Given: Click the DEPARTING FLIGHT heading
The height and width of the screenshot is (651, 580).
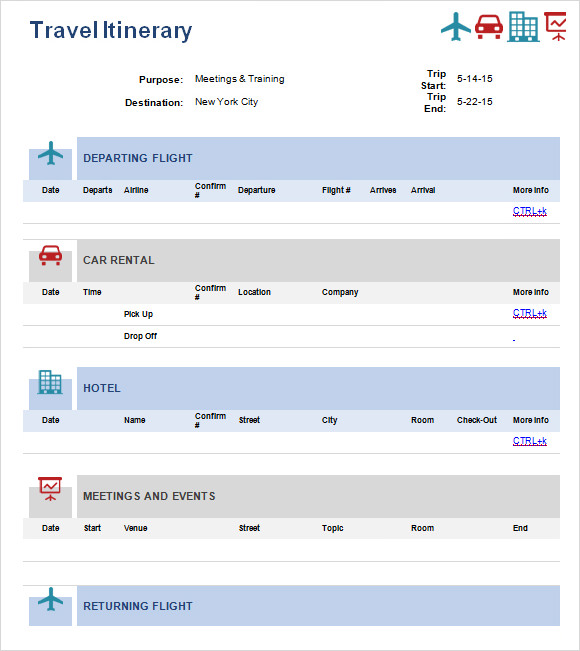Looking at the screenshot, I should (x=138, y=158).
